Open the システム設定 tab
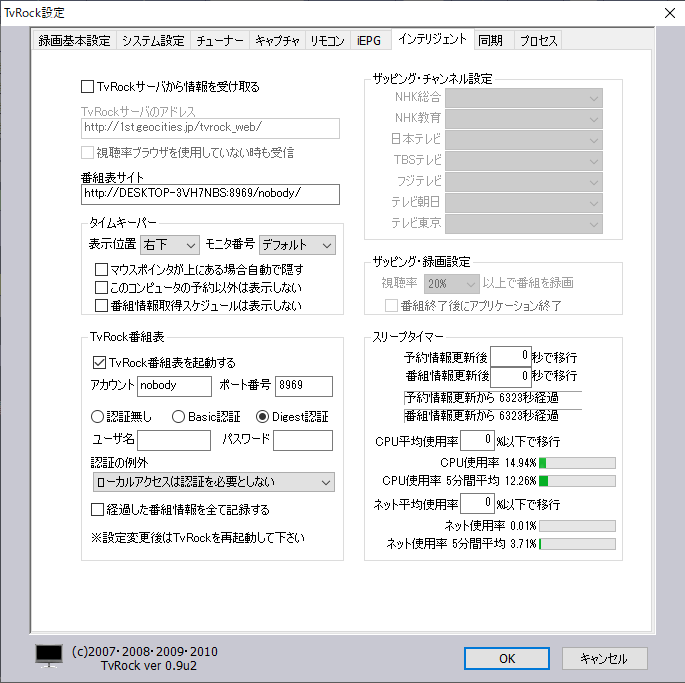 click(153, 41)
